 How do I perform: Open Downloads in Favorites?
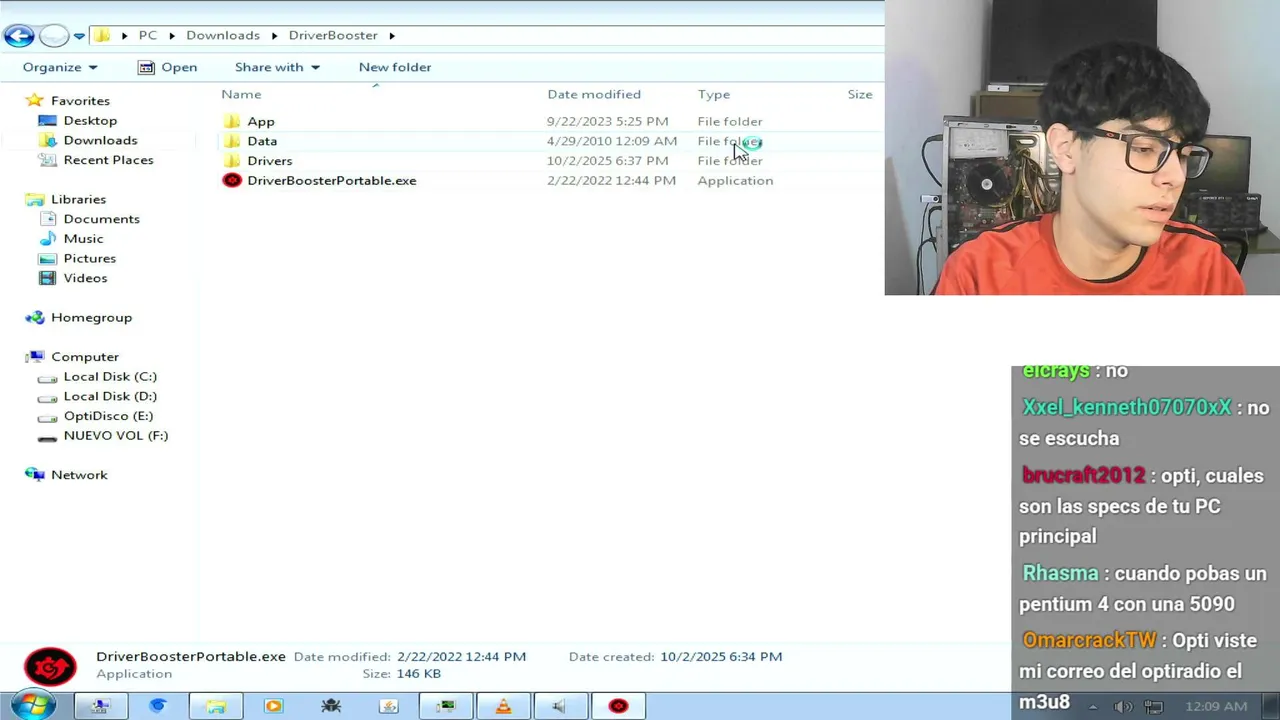(100, 140)
